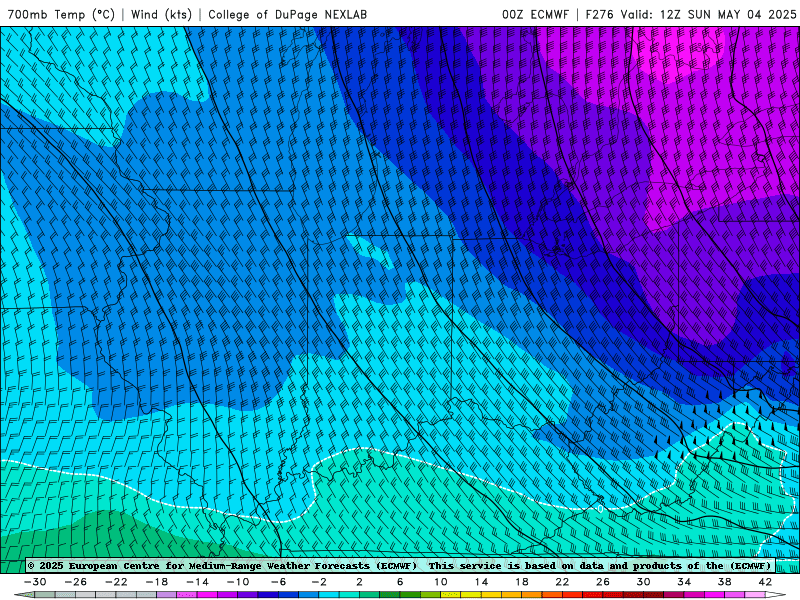Click the "26" color scale value

click(x=603, y=582)
